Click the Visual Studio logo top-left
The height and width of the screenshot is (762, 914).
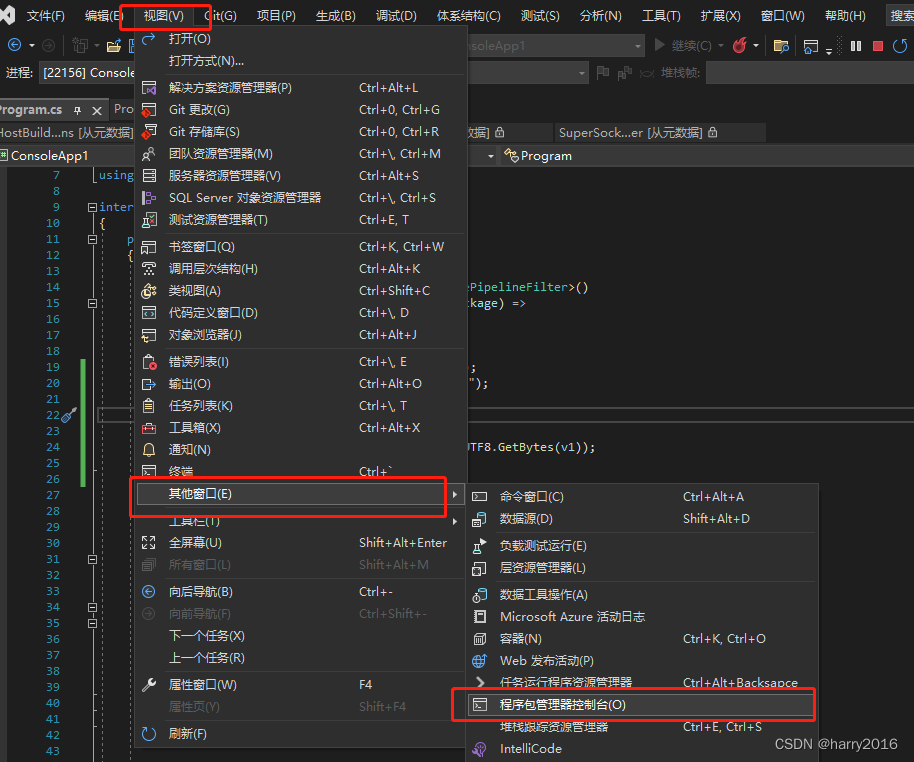(x=8, y=13)
